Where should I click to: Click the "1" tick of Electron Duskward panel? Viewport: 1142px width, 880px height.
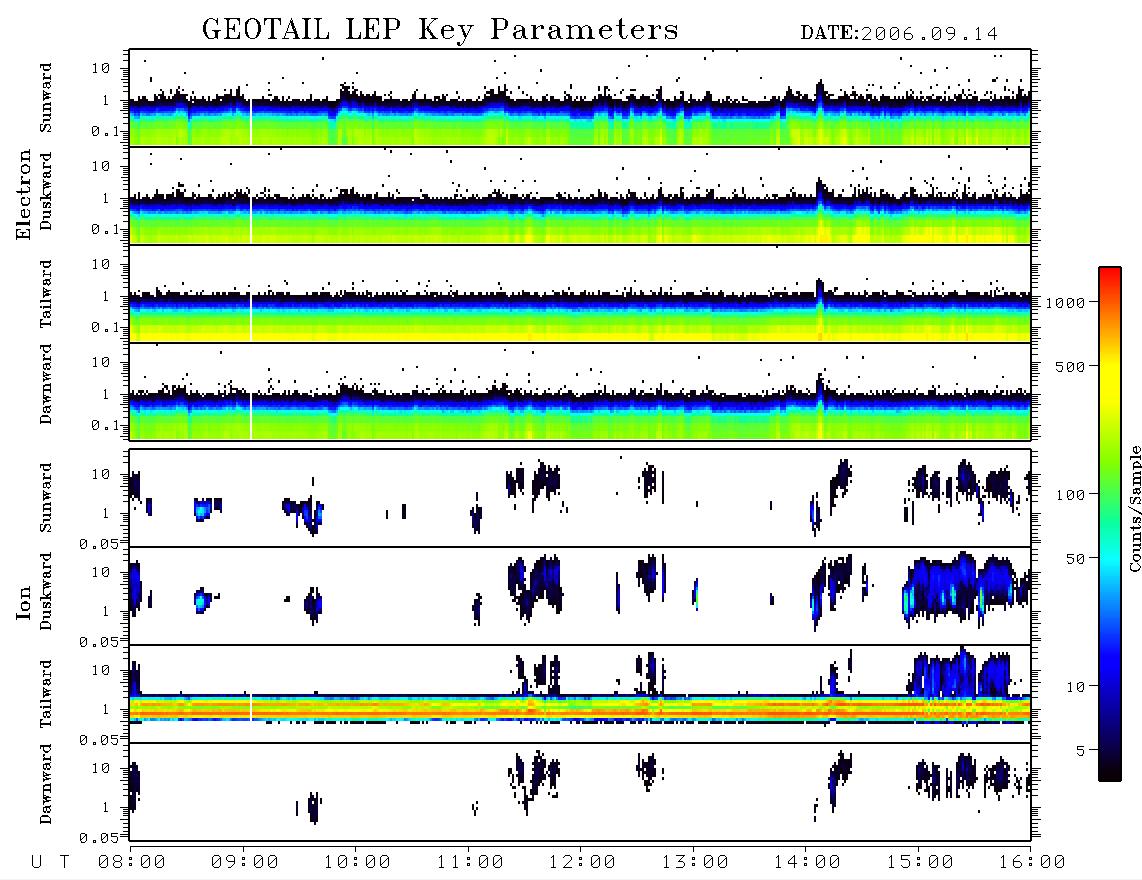coord(106,199)
